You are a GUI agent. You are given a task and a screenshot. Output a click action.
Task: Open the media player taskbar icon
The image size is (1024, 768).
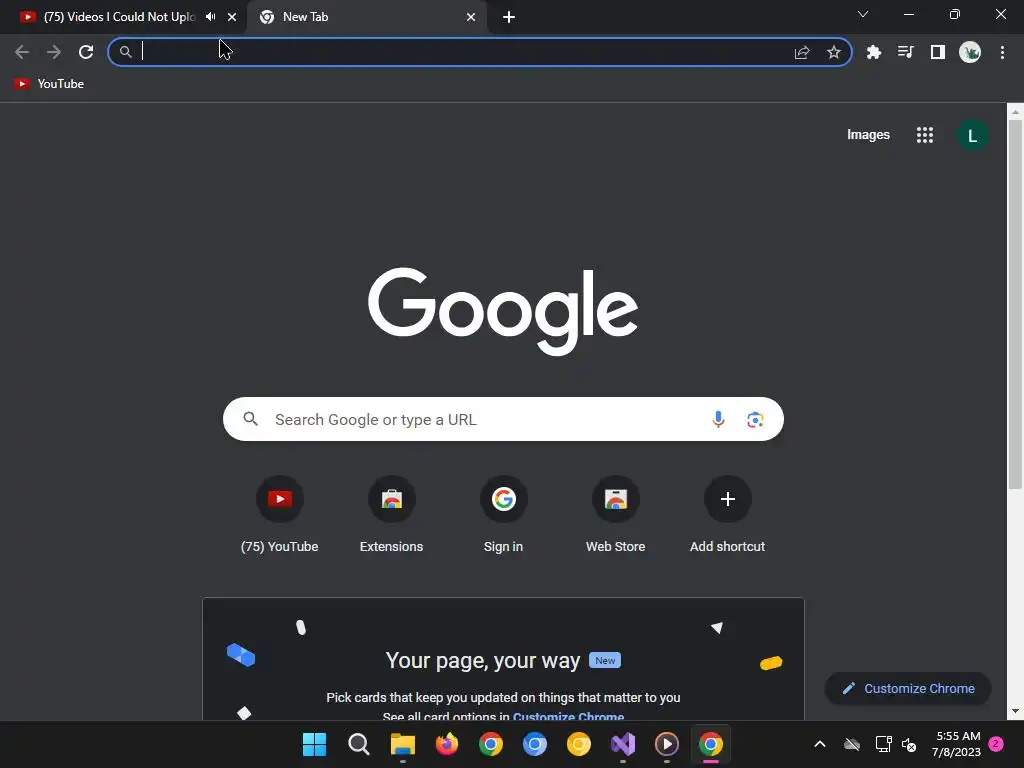point(667,744)
